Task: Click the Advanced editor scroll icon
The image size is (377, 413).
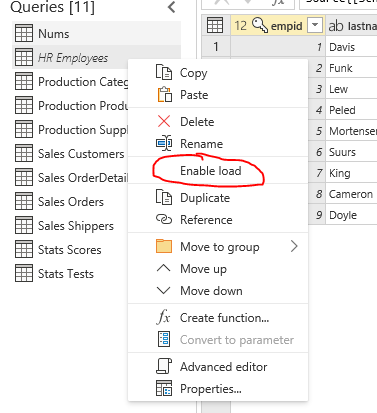Action: pyautogui.click(x=164, y=366)
